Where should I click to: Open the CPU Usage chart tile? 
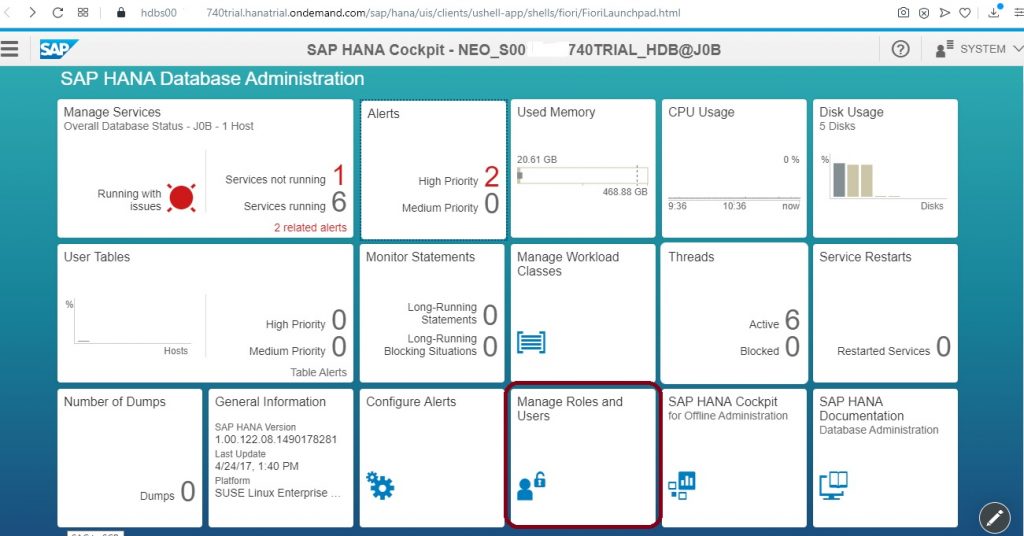pos(734,168)
